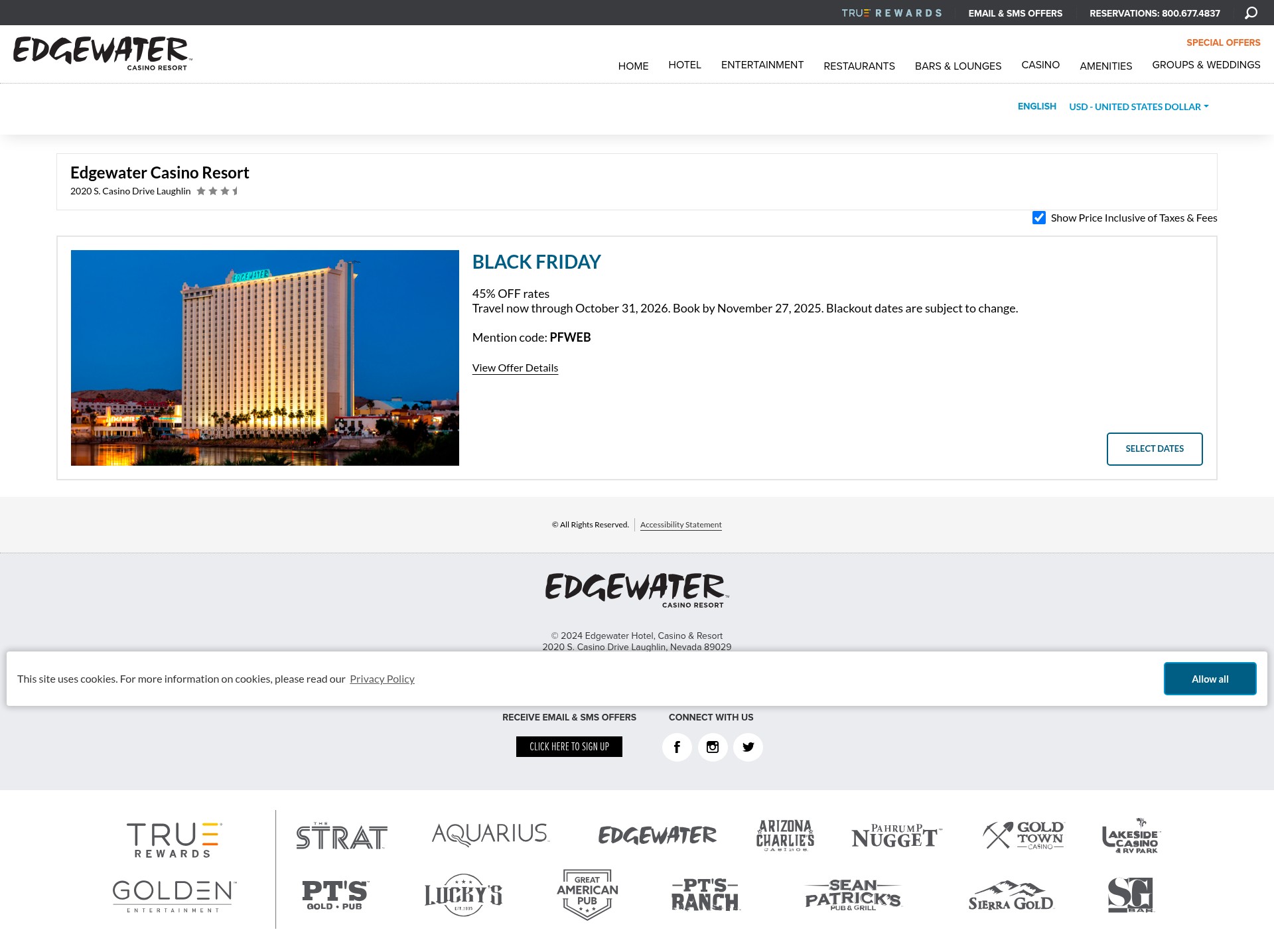Open the Casino menu
Image resolution: width=1274 pixels, height=952 pixels.
(1040, 65)
